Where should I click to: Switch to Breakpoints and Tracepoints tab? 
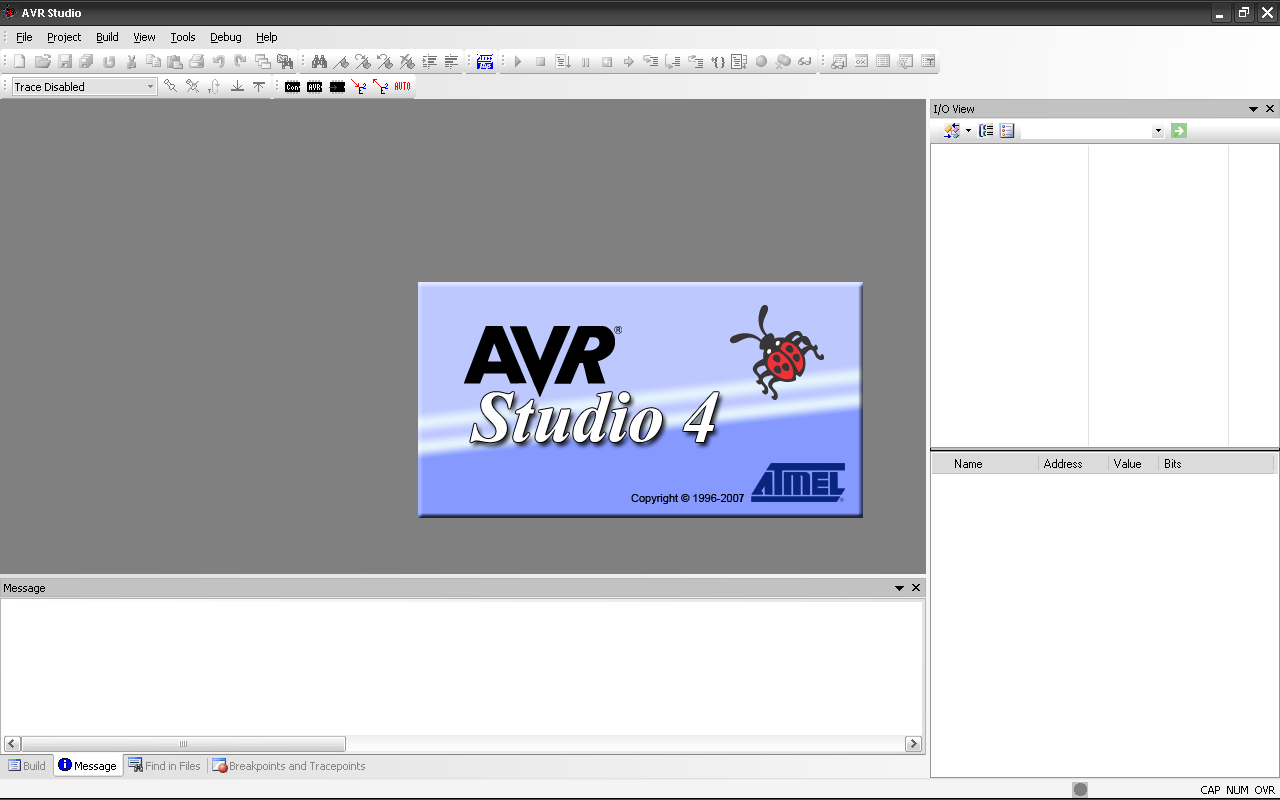288,766
